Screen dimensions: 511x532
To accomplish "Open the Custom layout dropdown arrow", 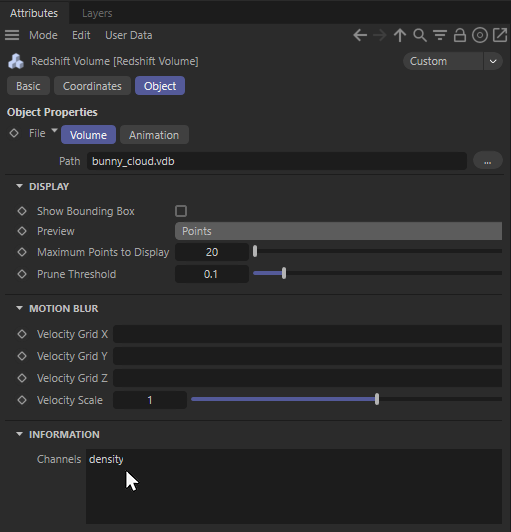I will 493,61.
